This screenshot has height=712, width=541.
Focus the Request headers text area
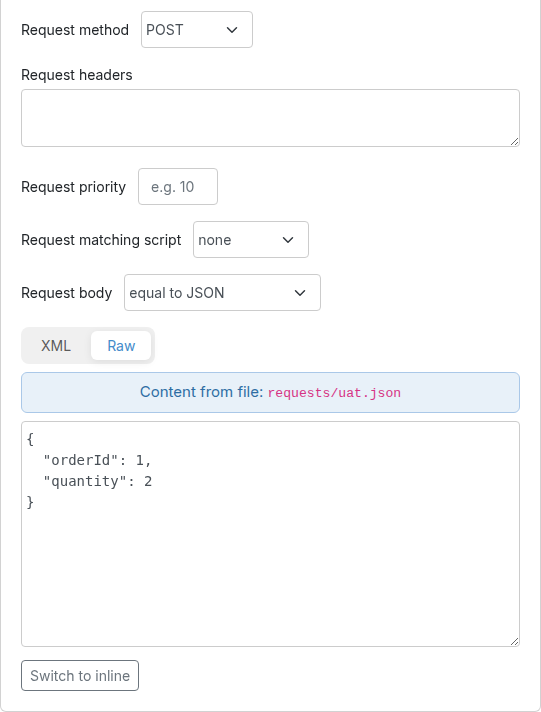pyautogui.click(x=270, y=118)
